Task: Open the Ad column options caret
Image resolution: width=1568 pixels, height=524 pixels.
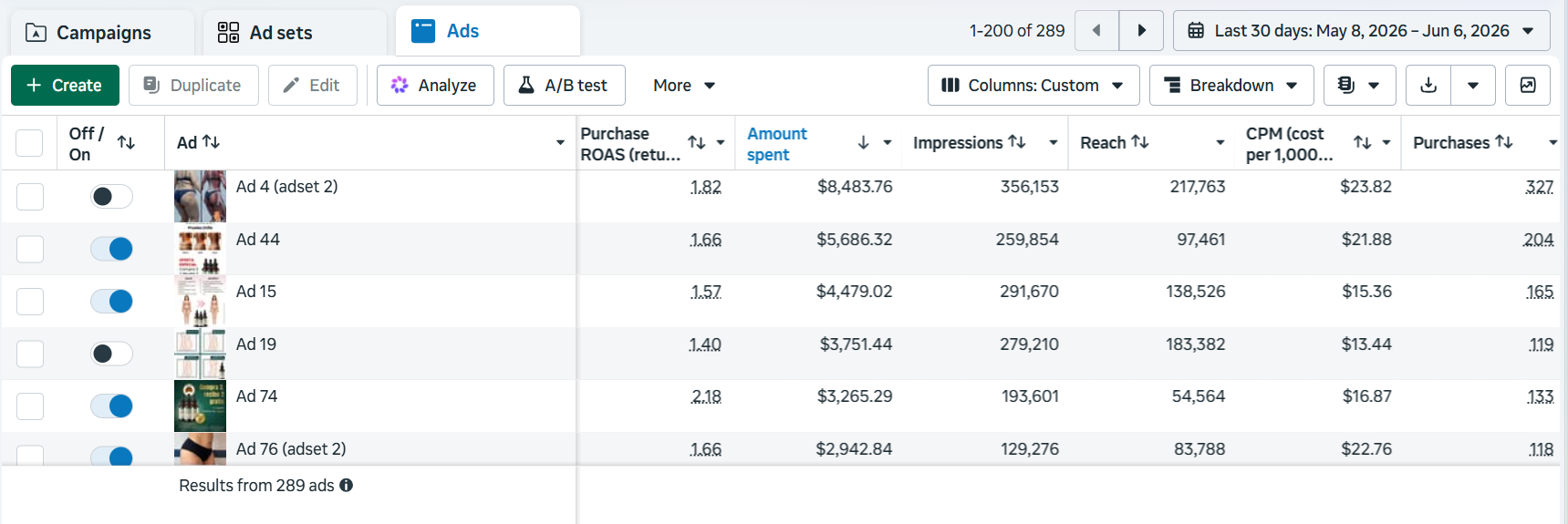Action: point(560,143)
